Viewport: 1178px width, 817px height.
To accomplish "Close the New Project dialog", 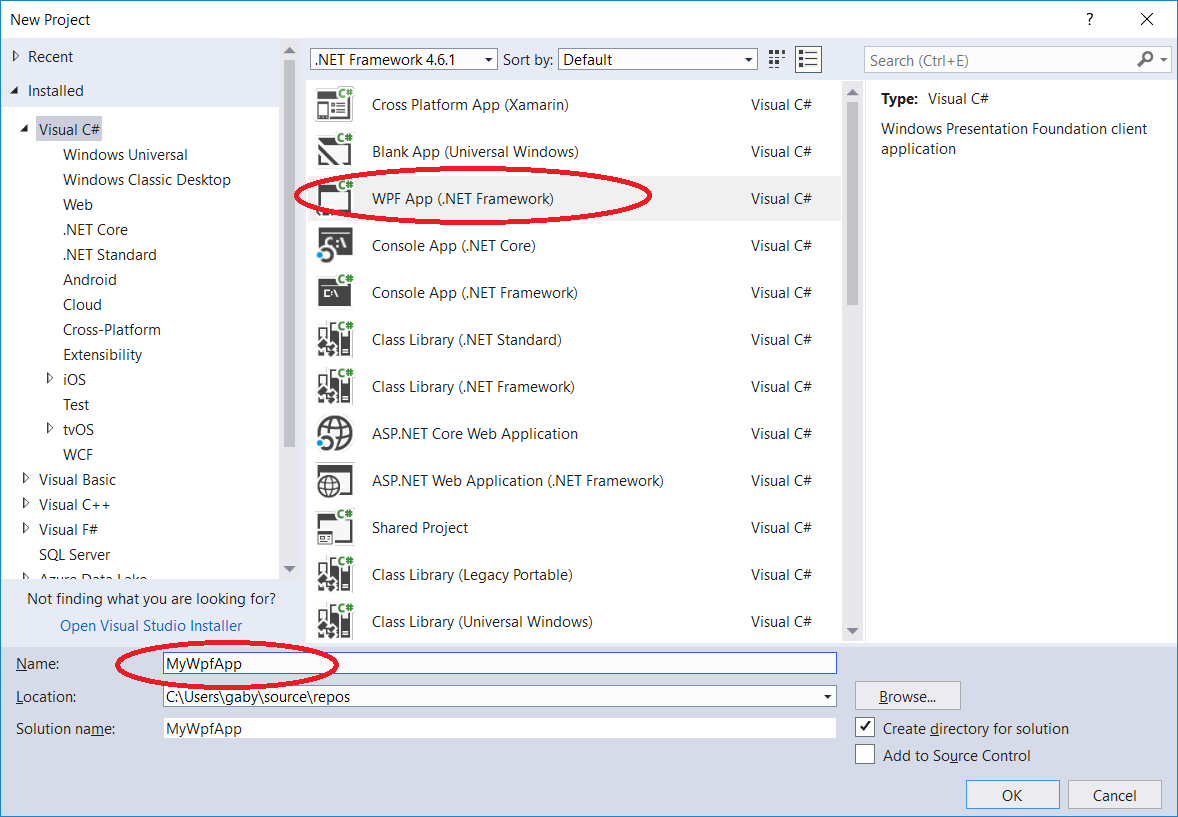I will click(1146, 20).
